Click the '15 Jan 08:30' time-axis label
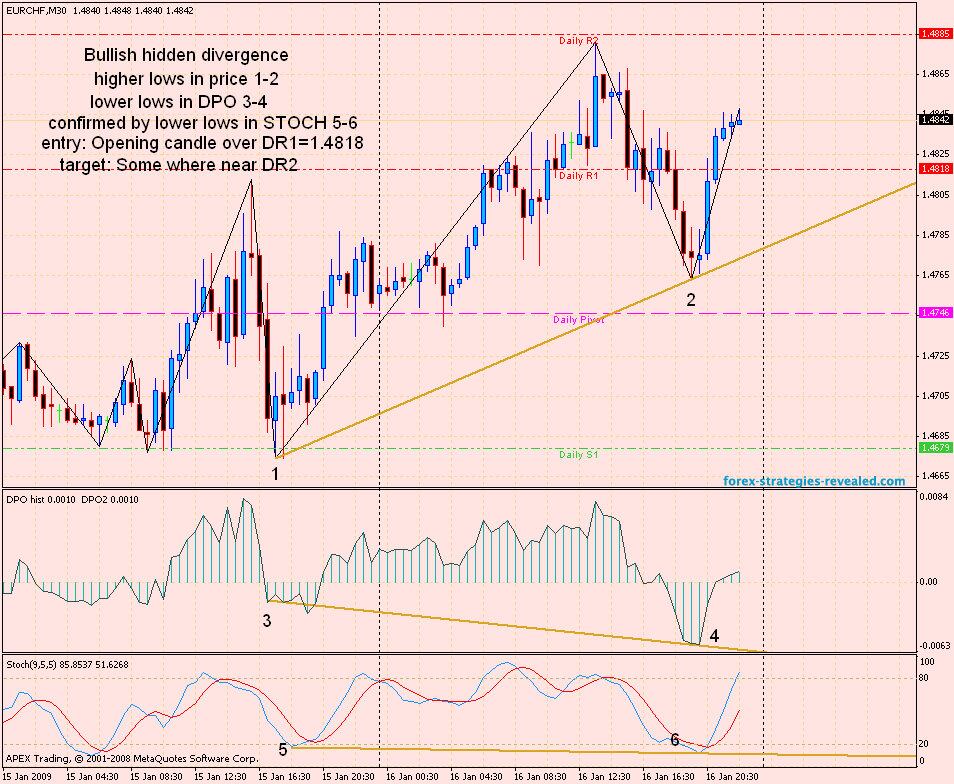This screenshot has height=784, width=954. tap(156, 777)
